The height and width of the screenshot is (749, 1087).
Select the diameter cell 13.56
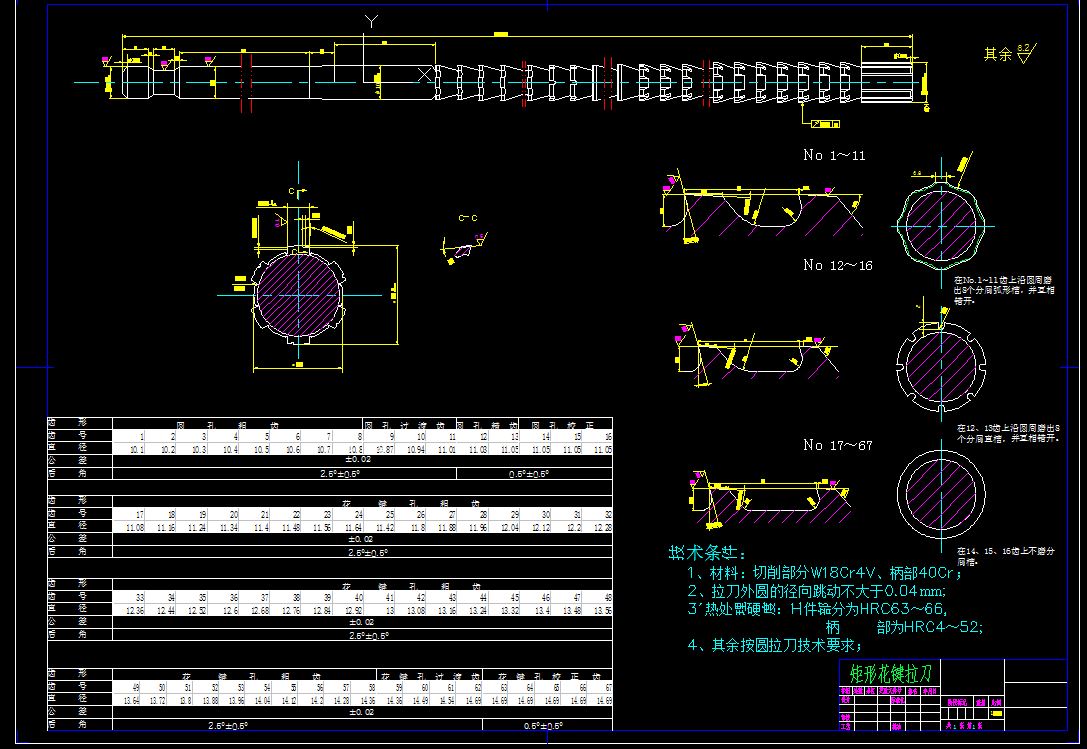603,611
